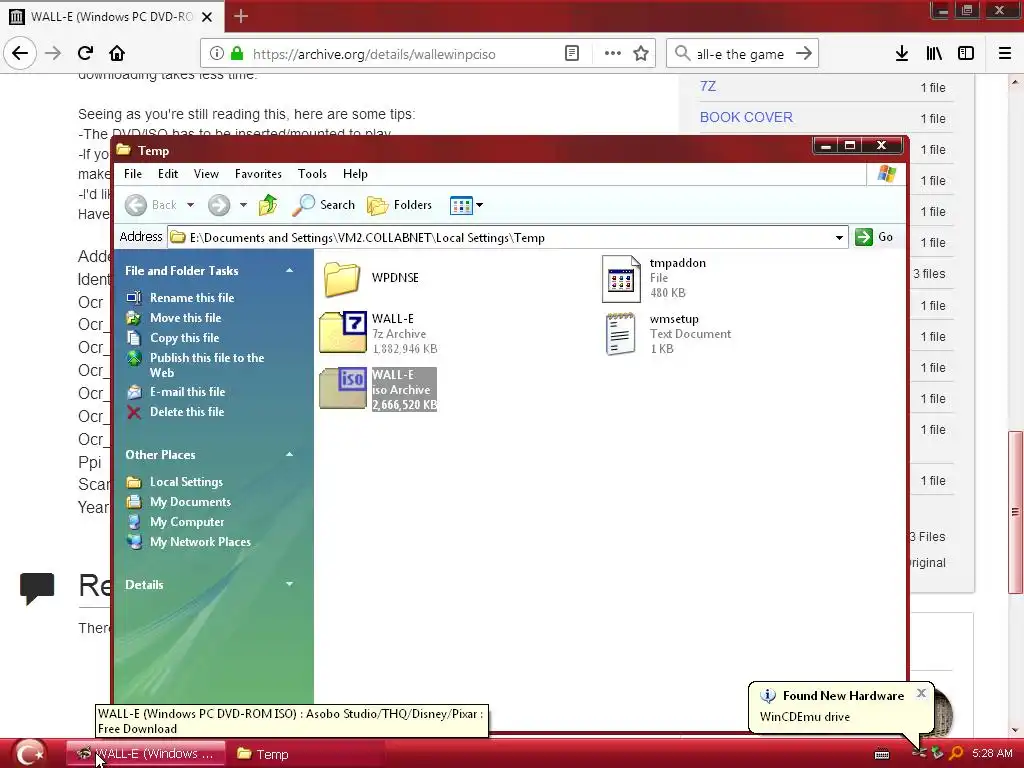Switch to the WALL-E Firefox taskbar button
Image resolution: width=1024 pixels, height=768 pixels.
146,754
